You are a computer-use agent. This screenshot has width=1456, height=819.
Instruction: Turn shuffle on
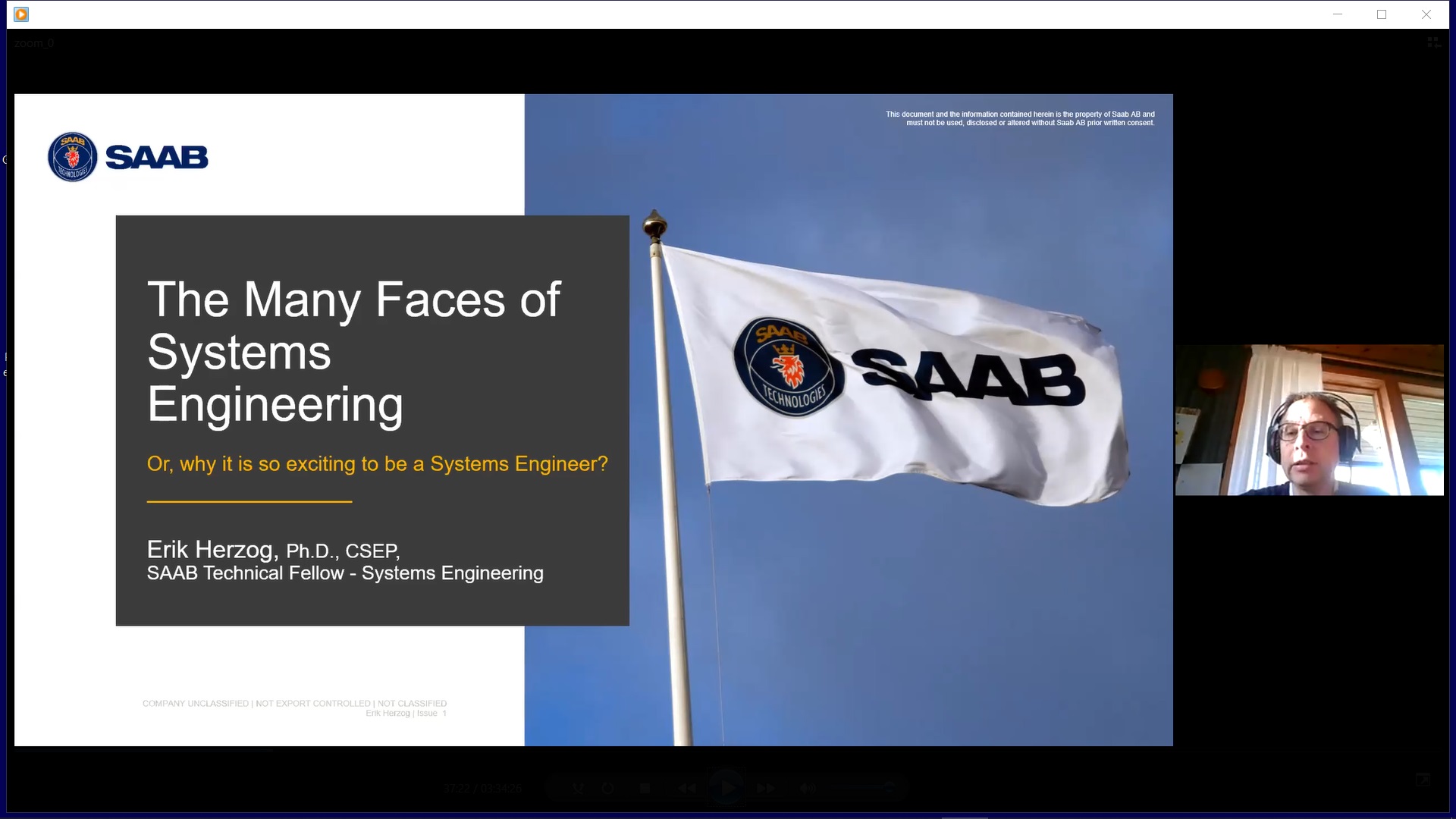tap(578, 788)
